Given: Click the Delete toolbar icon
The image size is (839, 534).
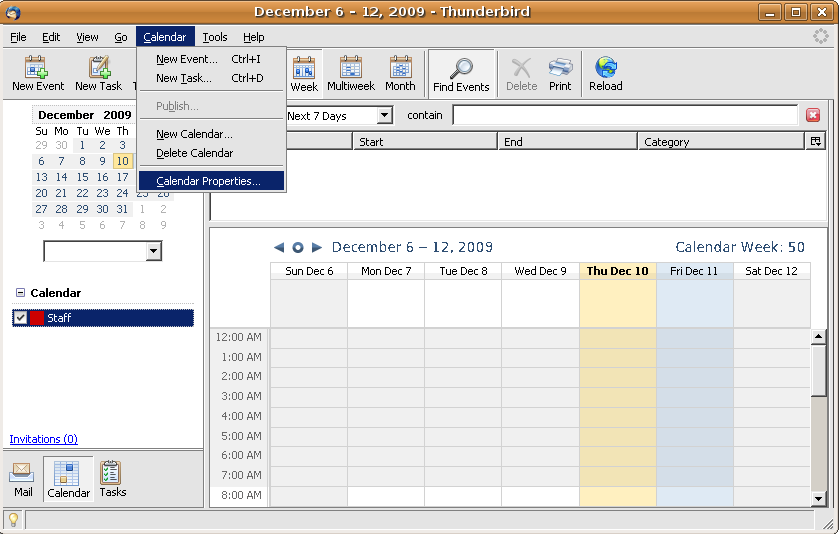Looking at the screenshot, I should point(521,68).
